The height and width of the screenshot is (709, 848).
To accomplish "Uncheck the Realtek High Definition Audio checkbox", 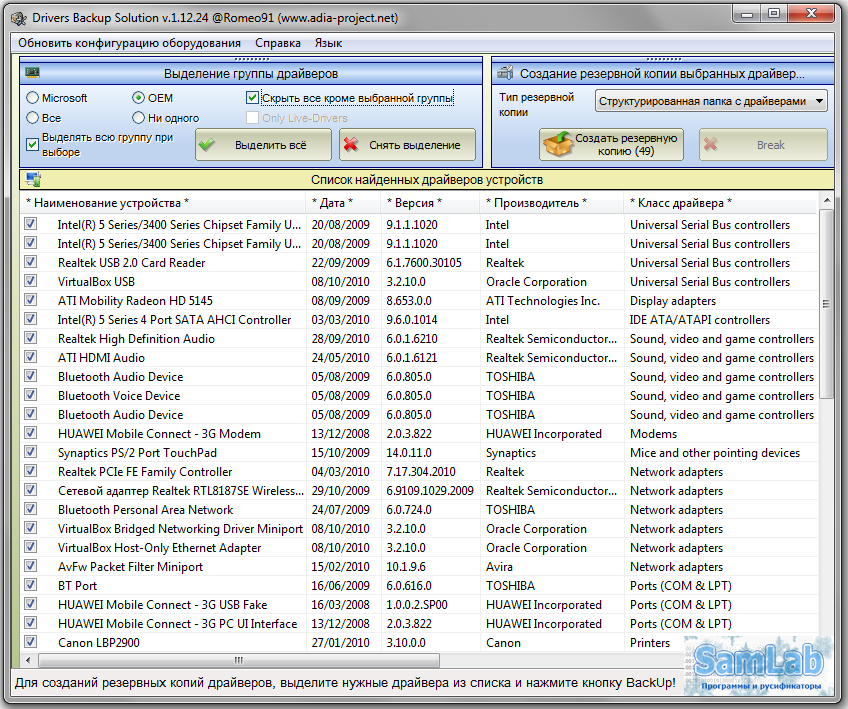I will coord(31,338).
